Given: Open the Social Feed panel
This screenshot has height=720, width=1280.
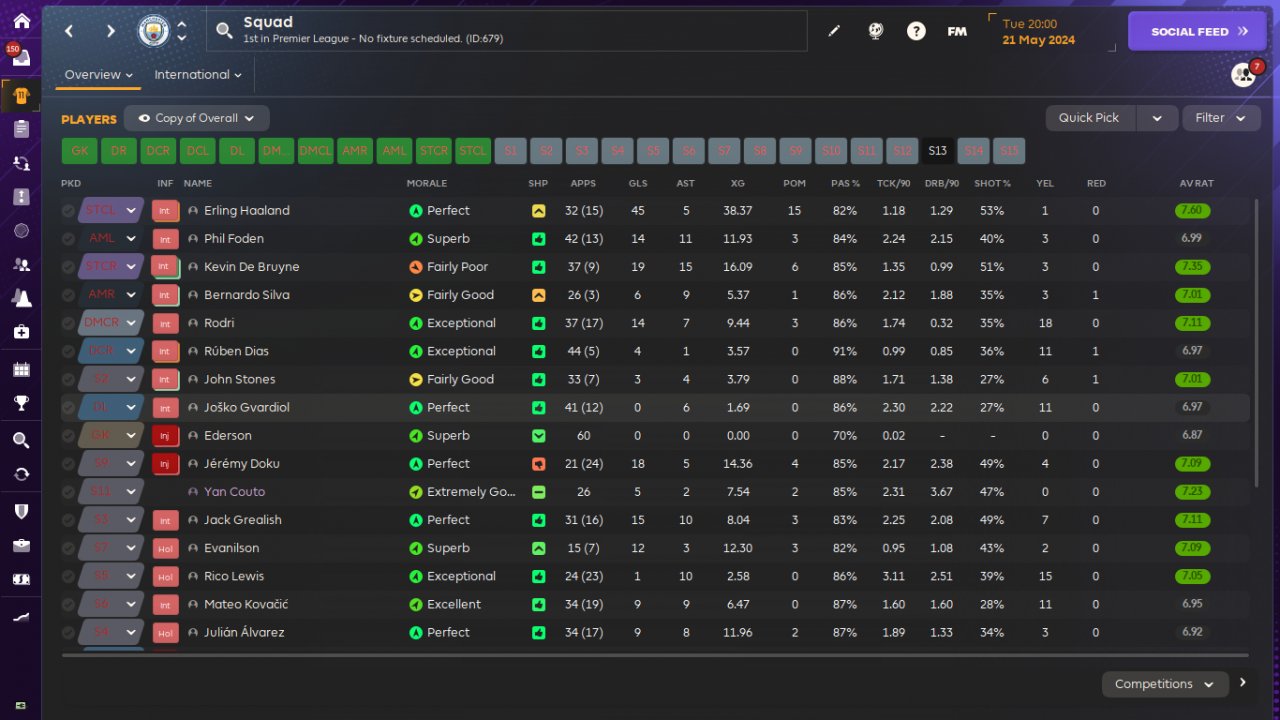Looking at the screenshot, I should tap(1198, 31).
